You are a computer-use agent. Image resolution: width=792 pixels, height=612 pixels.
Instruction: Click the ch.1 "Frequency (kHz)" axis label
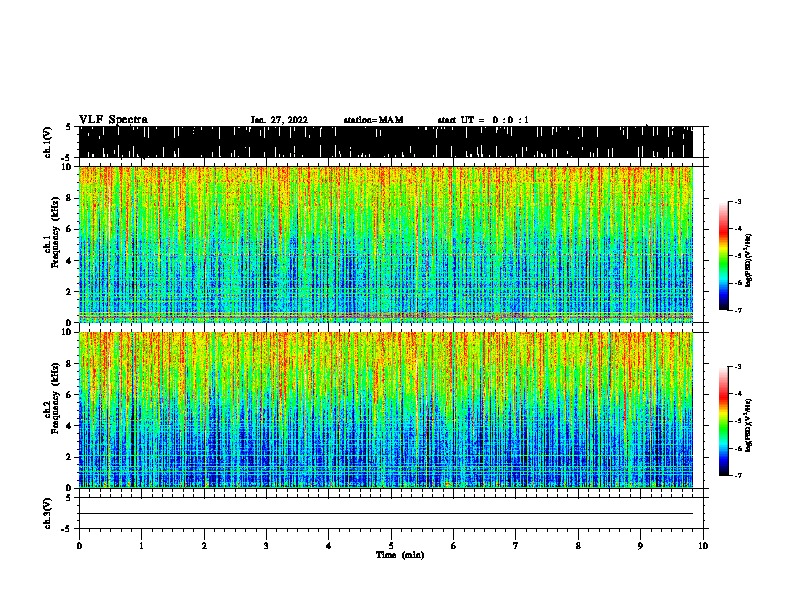coord(56,233)
